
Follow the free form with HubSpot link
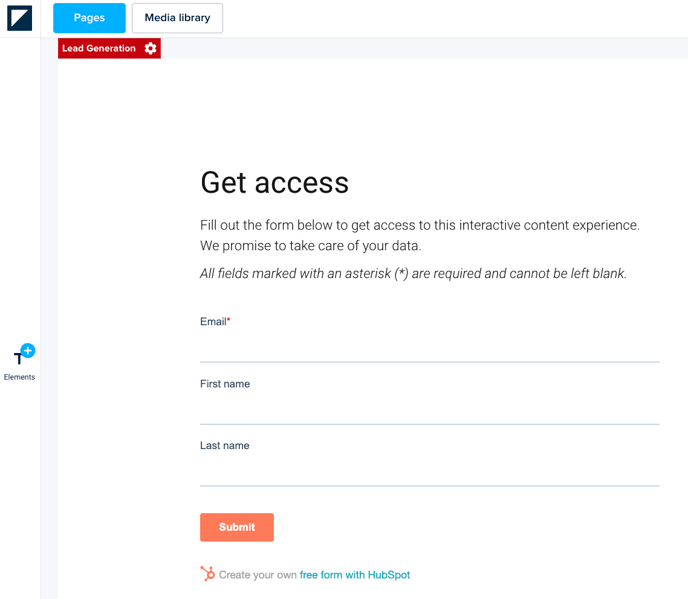[355, 575]
